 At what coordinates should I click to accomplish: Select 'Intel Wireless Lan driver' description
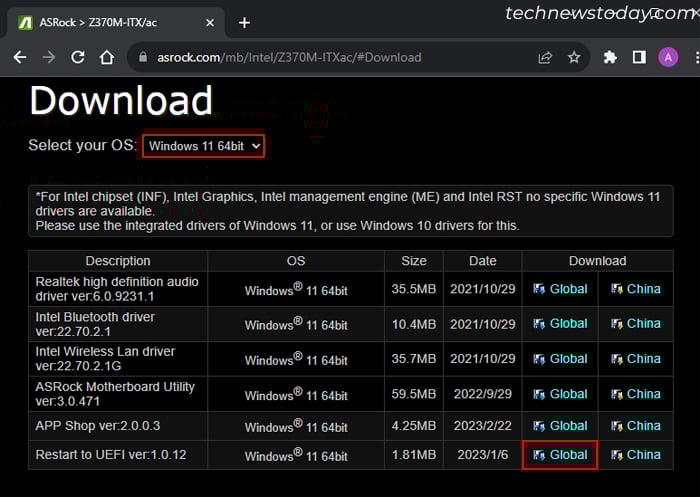[105, 359]
